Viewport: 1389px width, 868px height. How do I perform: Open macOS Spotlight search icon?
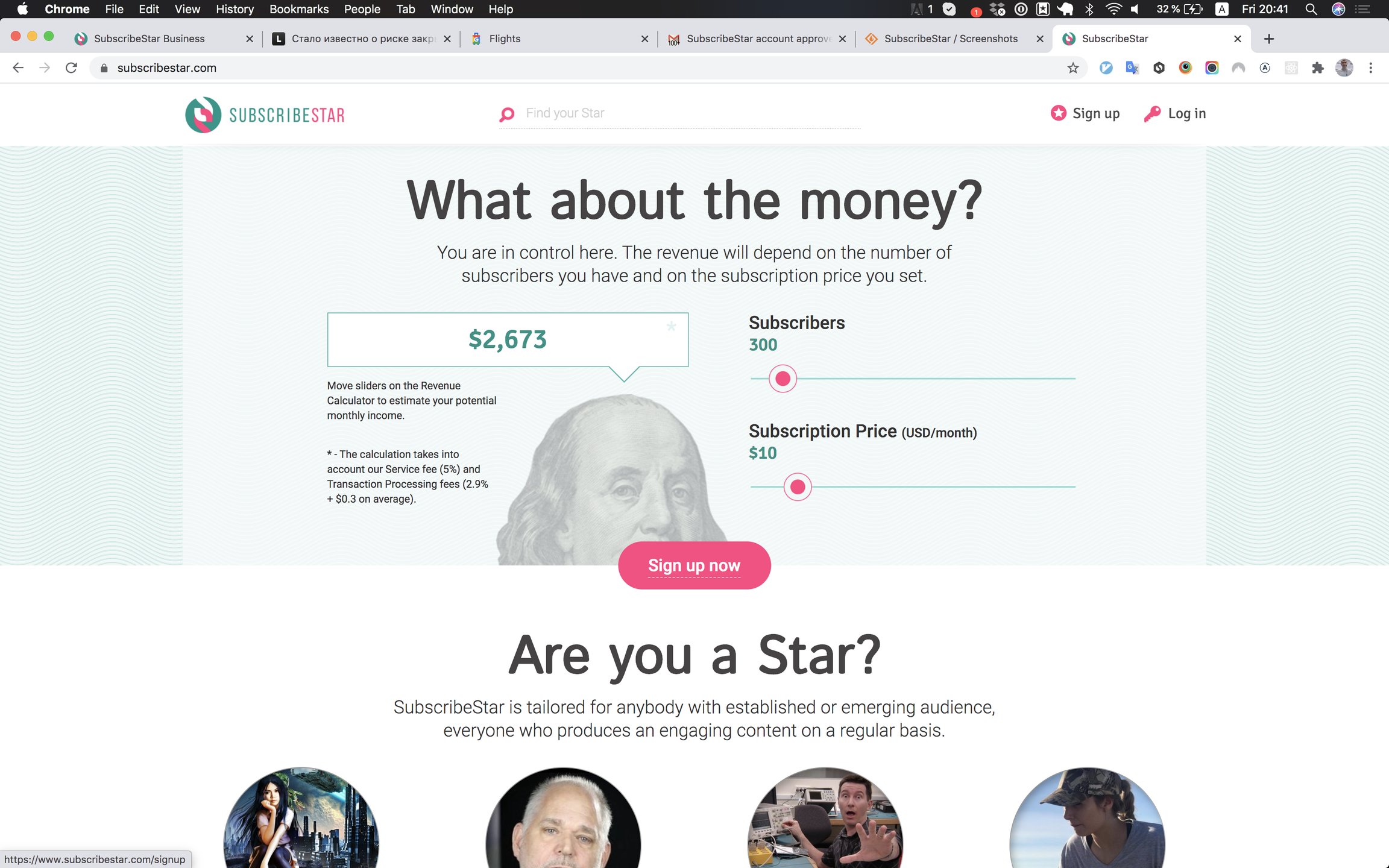pos(1311,9)
